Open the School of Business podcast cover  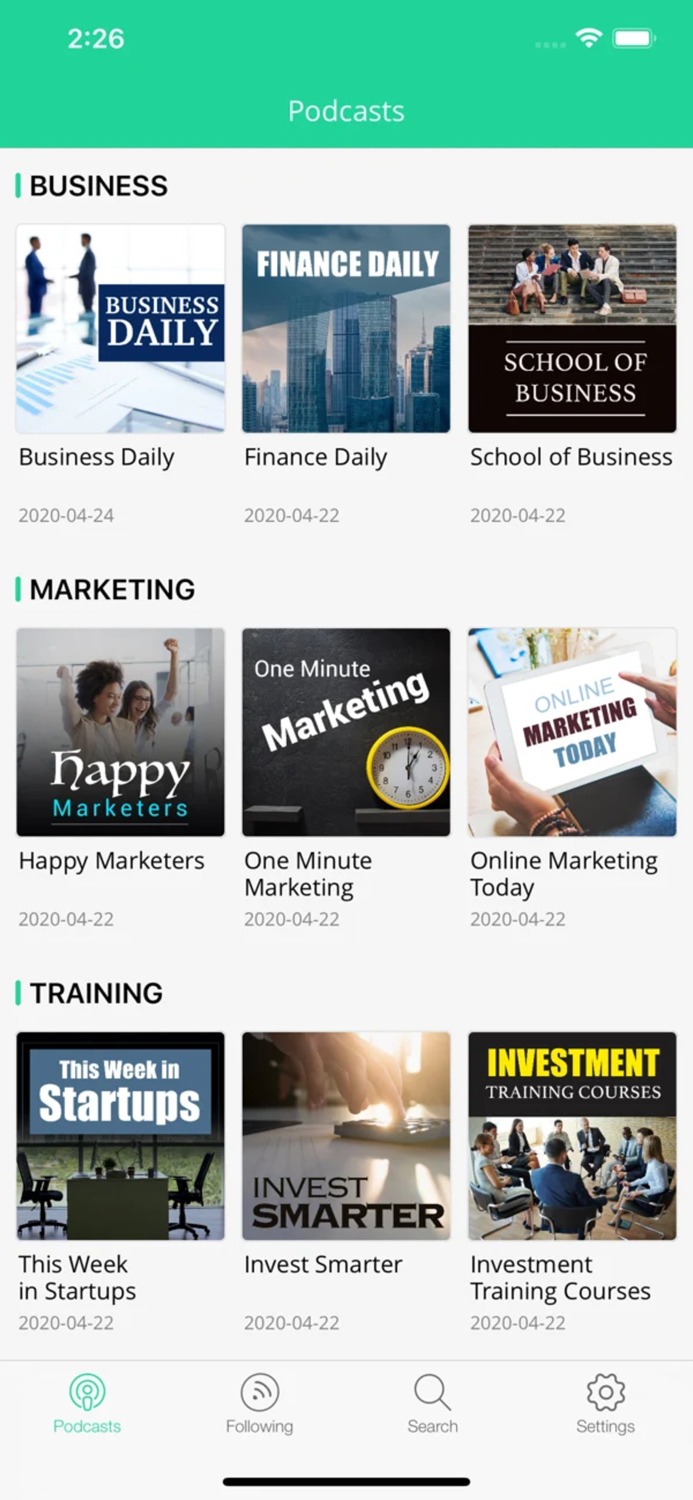(x=572, y=328)
